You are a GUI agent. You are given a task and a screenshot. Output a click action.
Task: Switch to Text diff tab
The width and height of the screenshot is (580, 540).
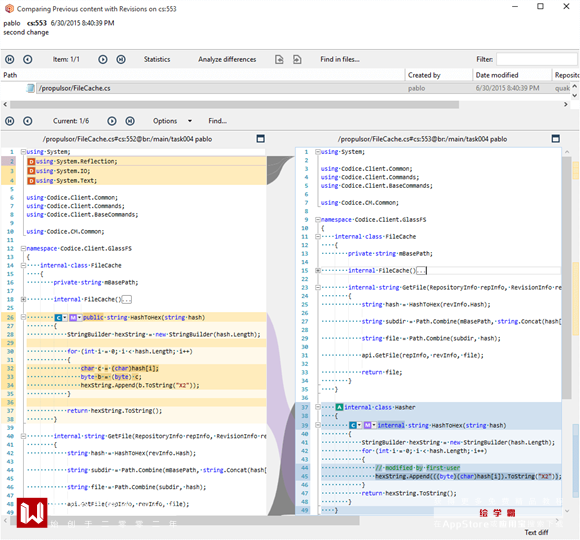[x=536, y=533]
